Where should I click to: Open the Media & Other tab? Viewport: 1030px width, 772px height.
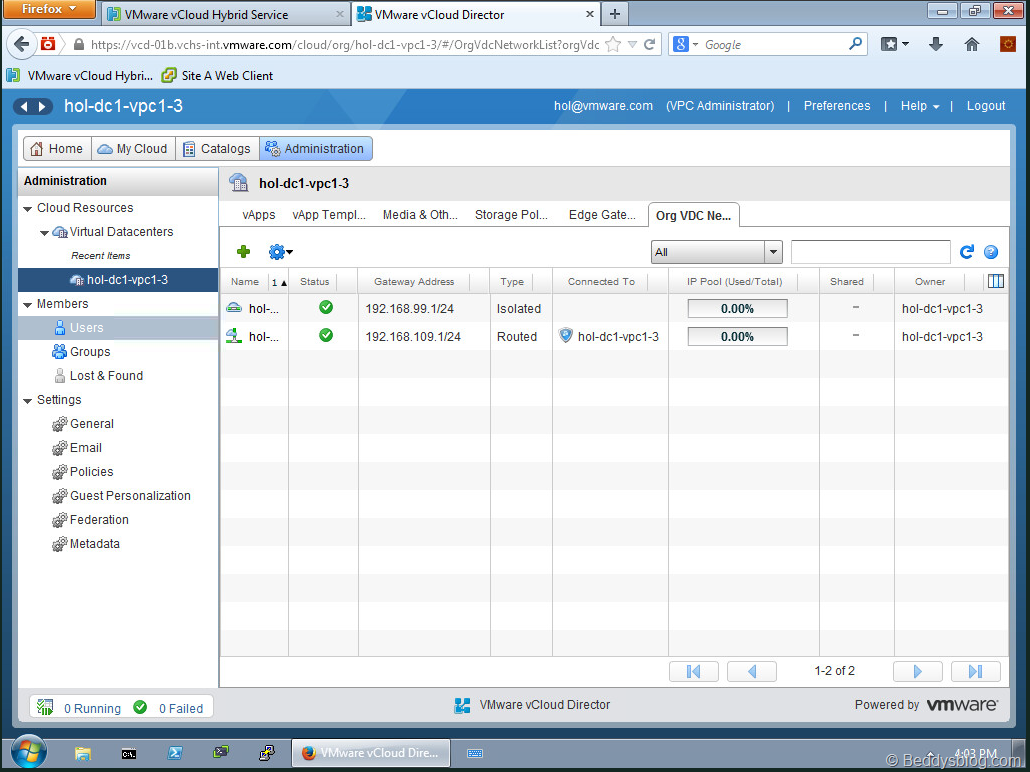[x=420, y=215]
